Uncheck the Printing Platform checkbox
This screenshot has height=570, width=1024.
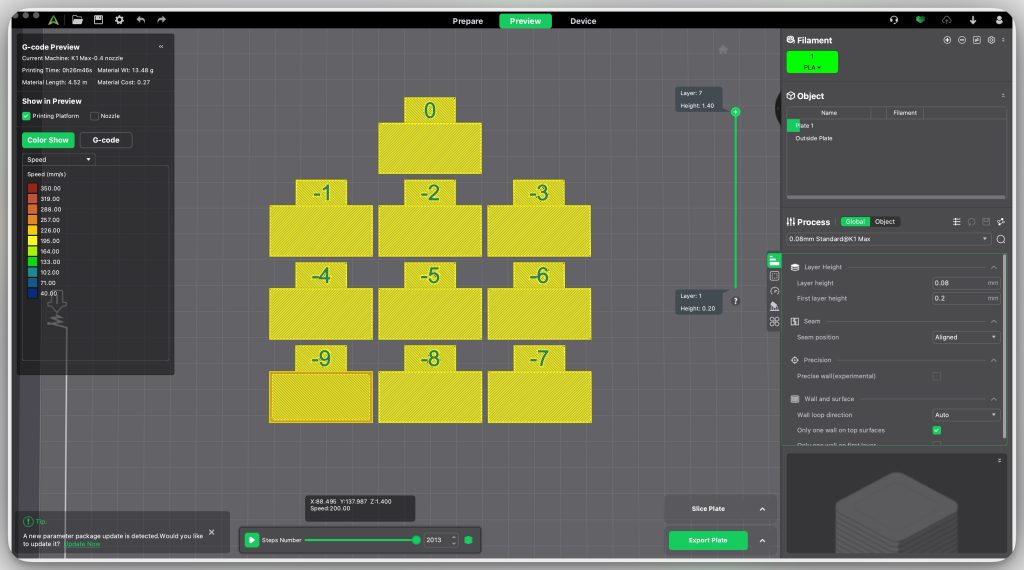[x=27, y=116]
